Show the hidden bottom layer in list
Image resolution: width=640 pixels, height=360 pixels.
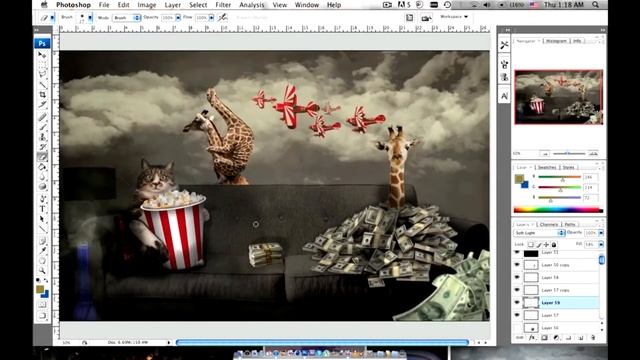tap(517, 328)
